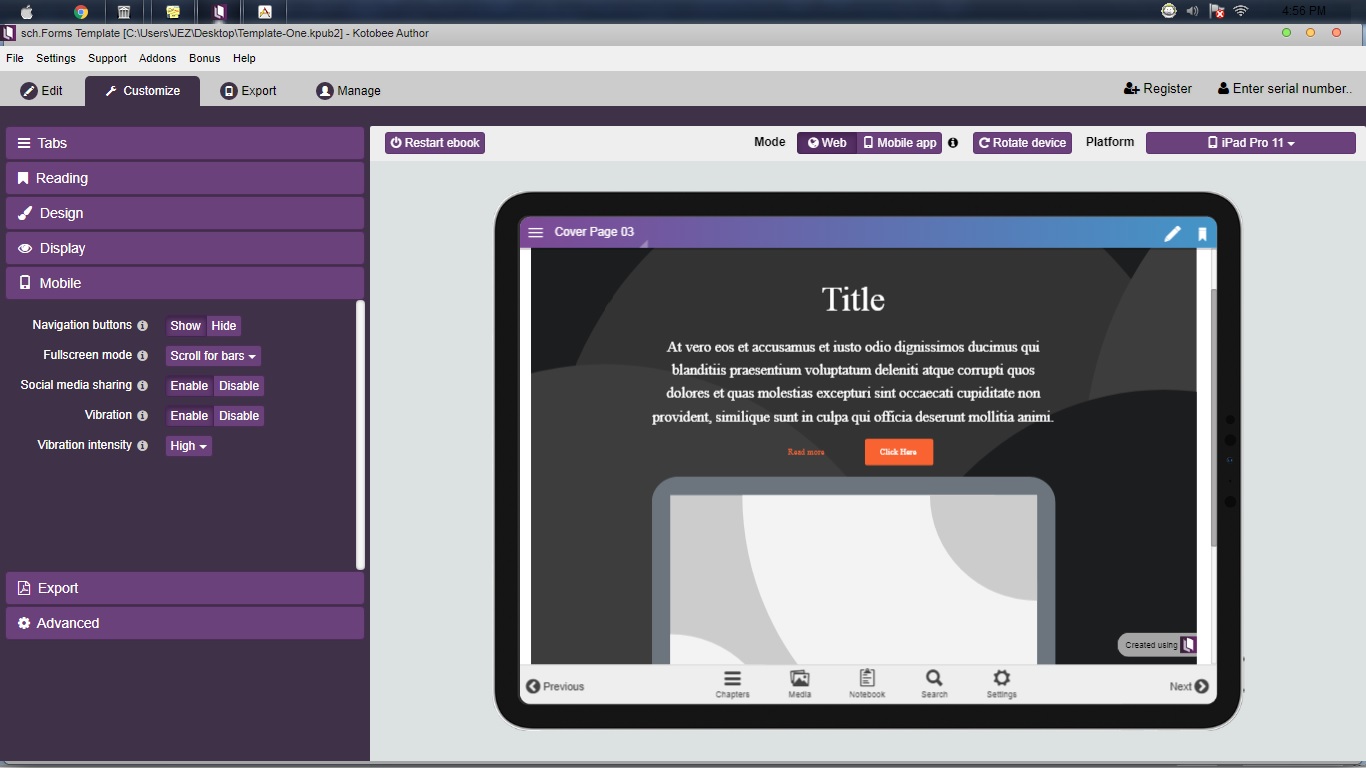Click info icon next to Social media sharing
This screenshot has width=1366, height=768.
(x=143, y=386)
